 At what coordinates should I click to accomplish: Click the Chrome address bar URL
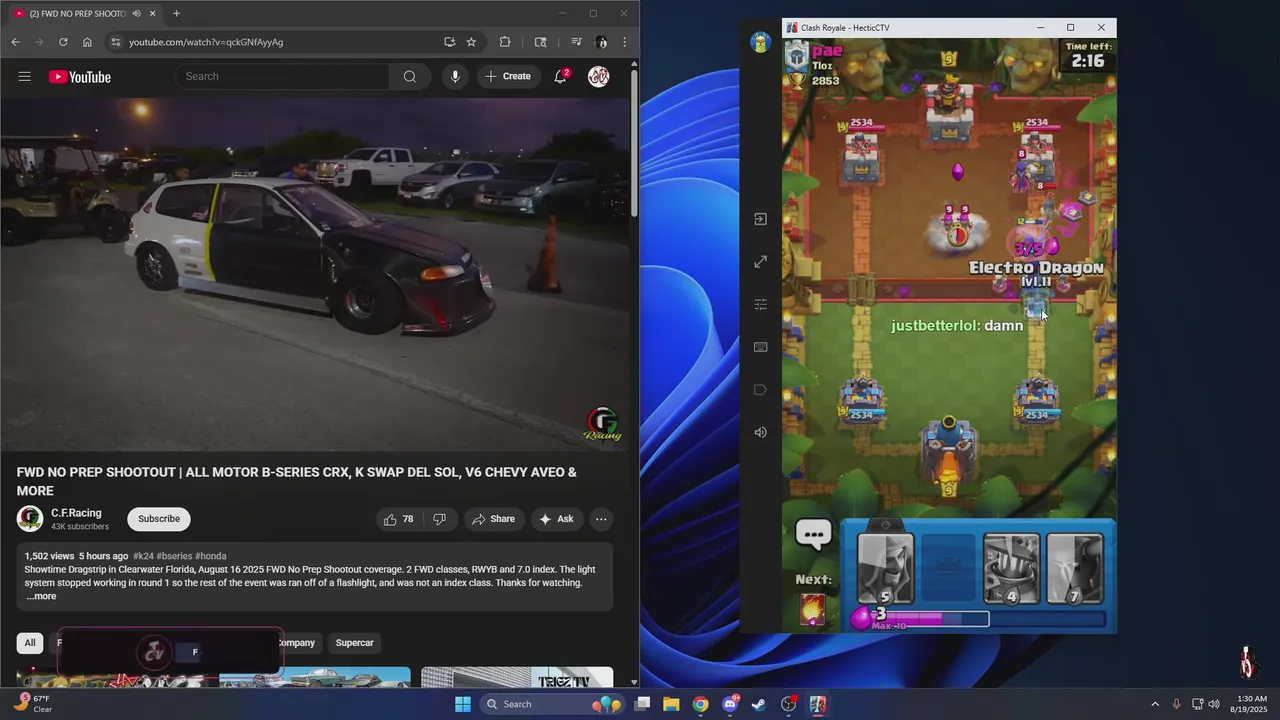[x=206, y=42]
